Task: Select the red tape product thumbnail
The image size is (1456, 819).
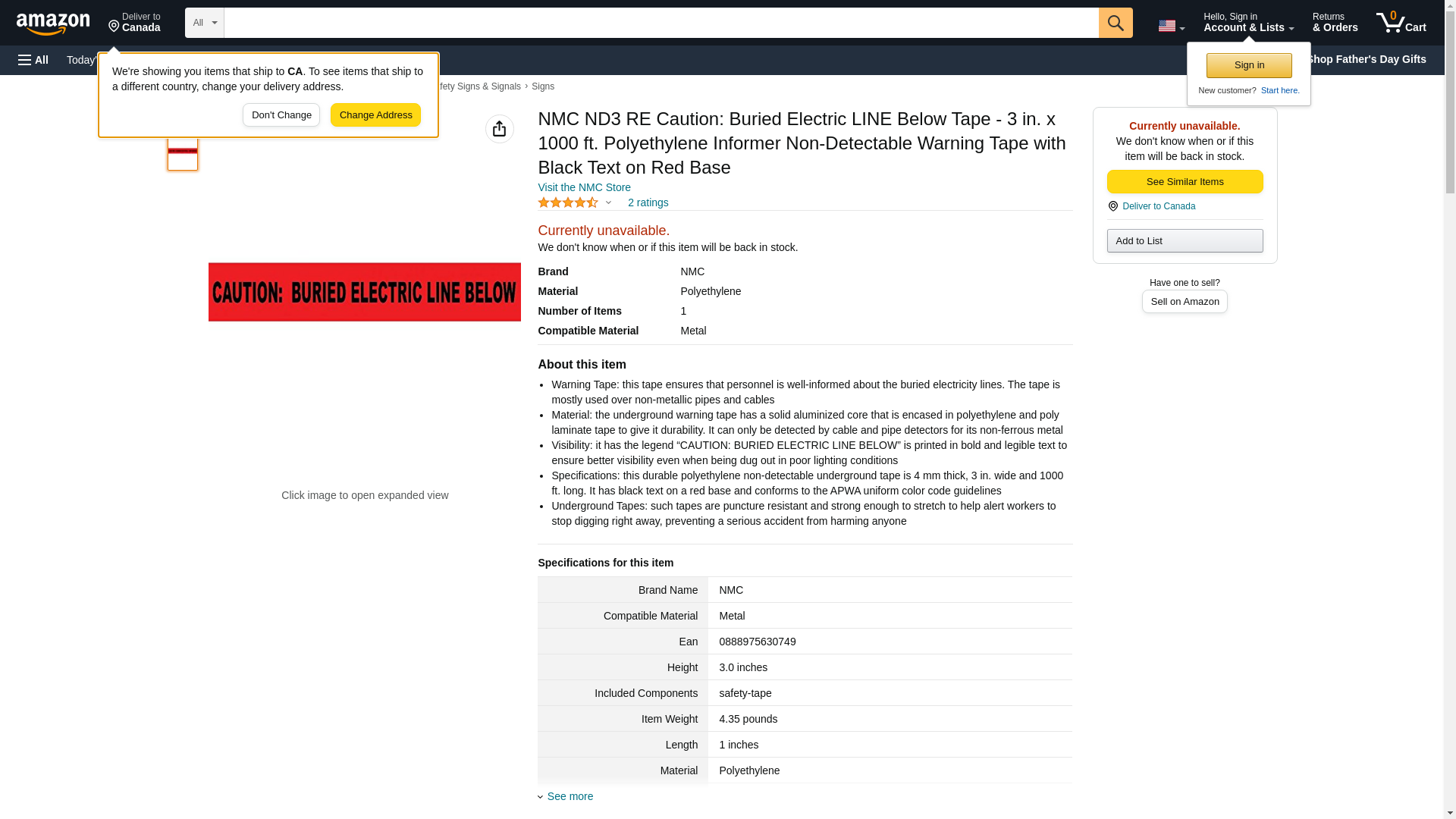Action: pos(183,152)
